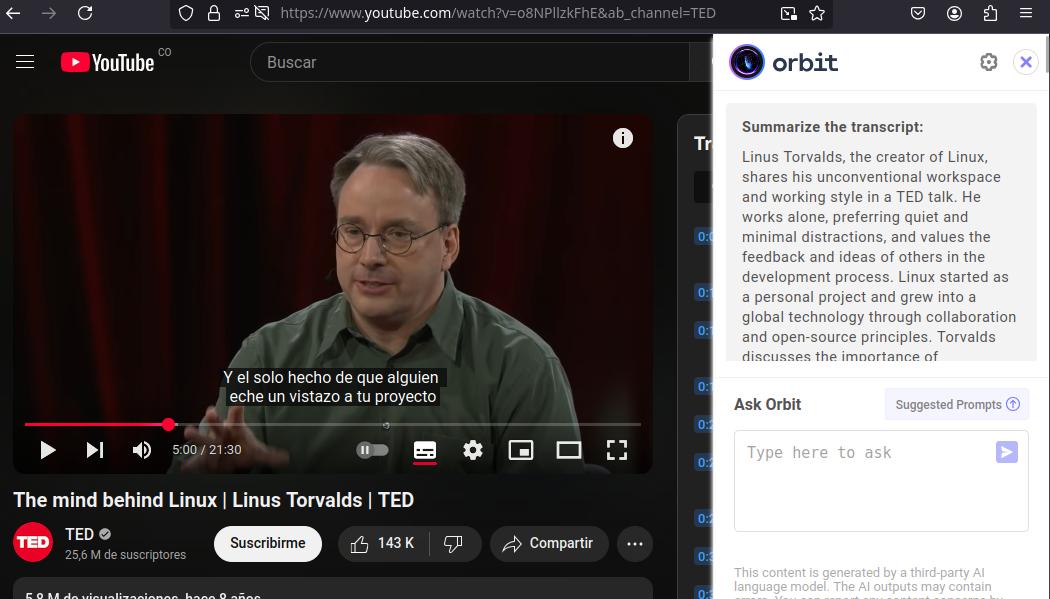The width and height of the screenshot is (1050, 599).
Task: Mute the video volume speaker icon
Action: [141, 450]
